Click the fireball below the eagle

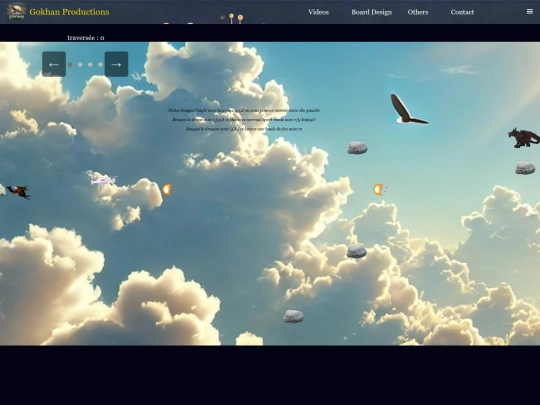[379, 189]
